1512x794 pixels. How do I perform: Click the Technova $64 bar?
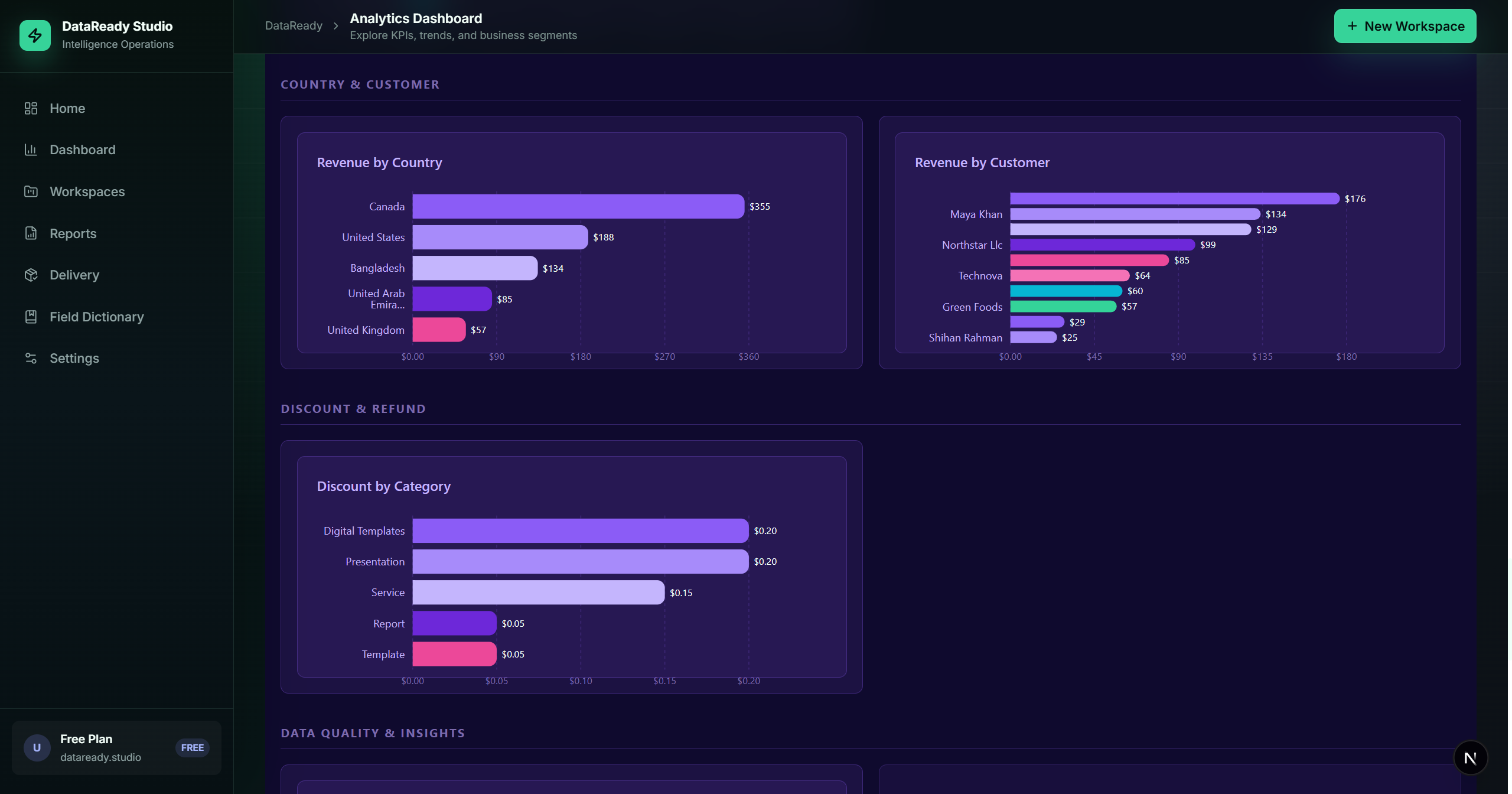(1070, 275)
